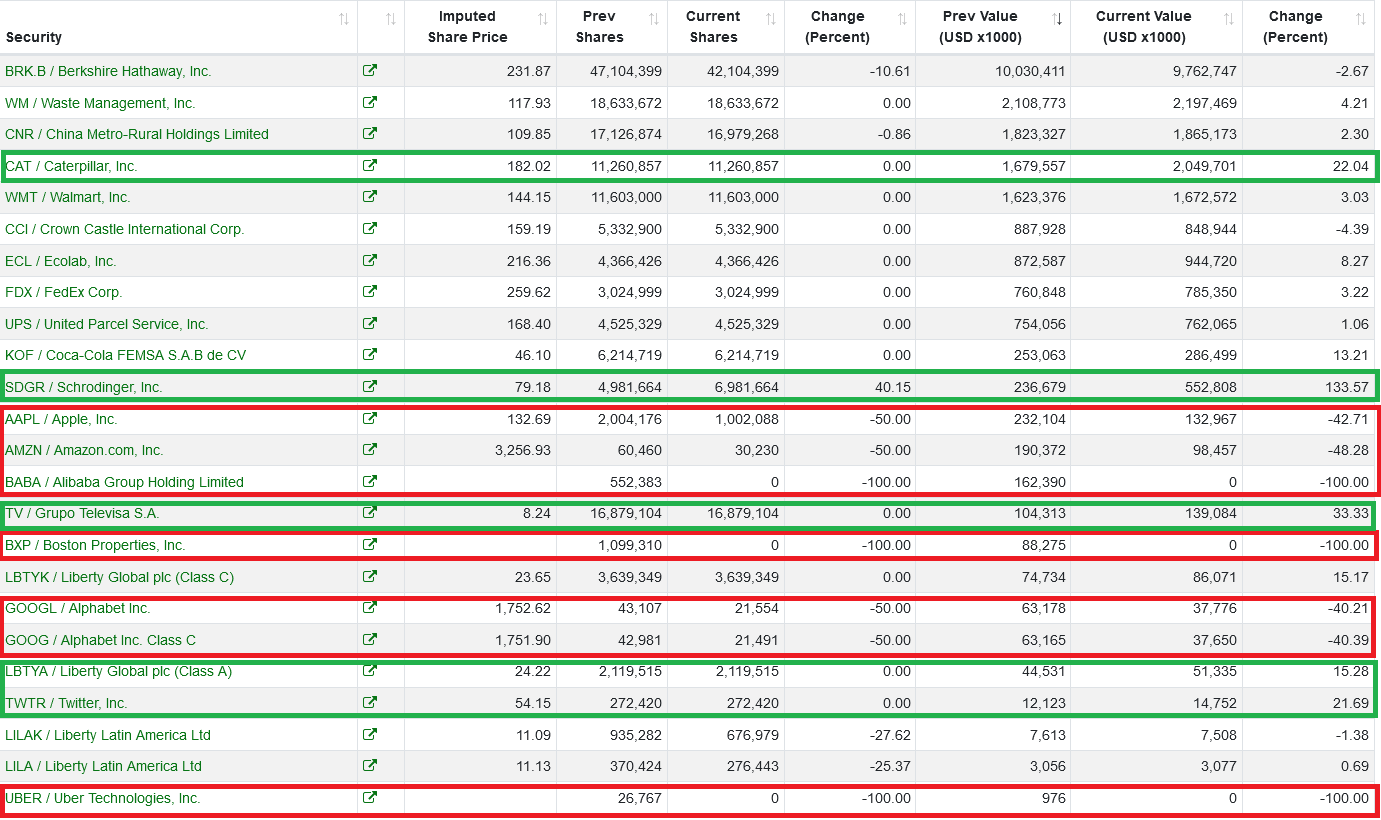Image resolution: width=1381 pixels, height=820 pixels.
Task: Open external link icon for Uber row
Action: pos(370,797)
